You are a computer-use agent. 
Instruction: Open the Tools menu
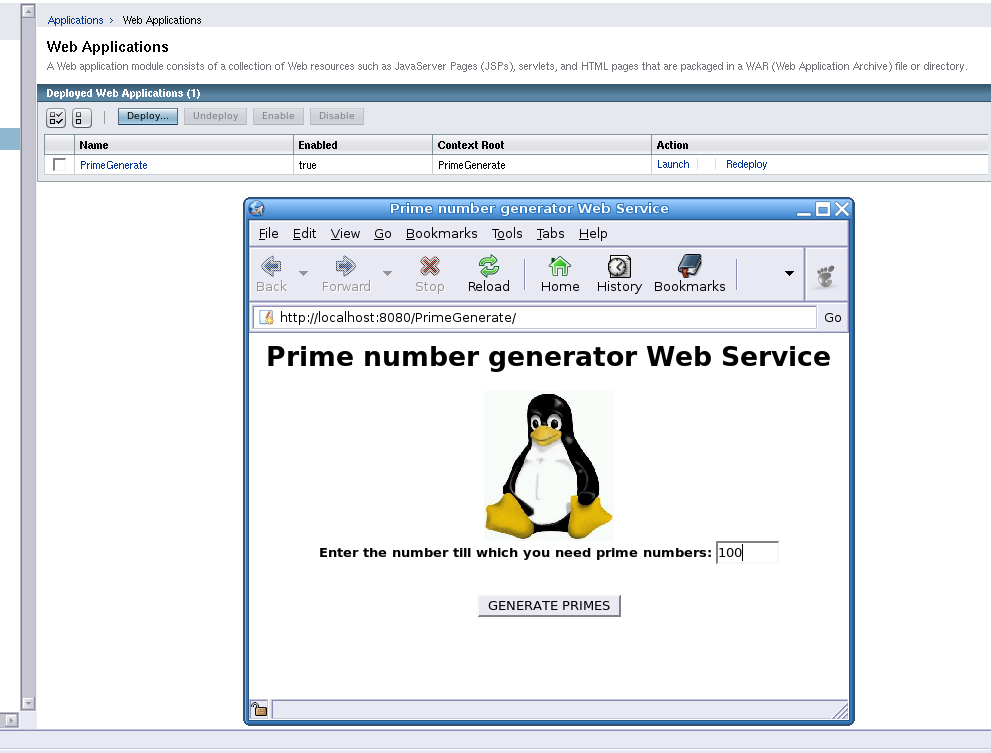coord(507,234)
